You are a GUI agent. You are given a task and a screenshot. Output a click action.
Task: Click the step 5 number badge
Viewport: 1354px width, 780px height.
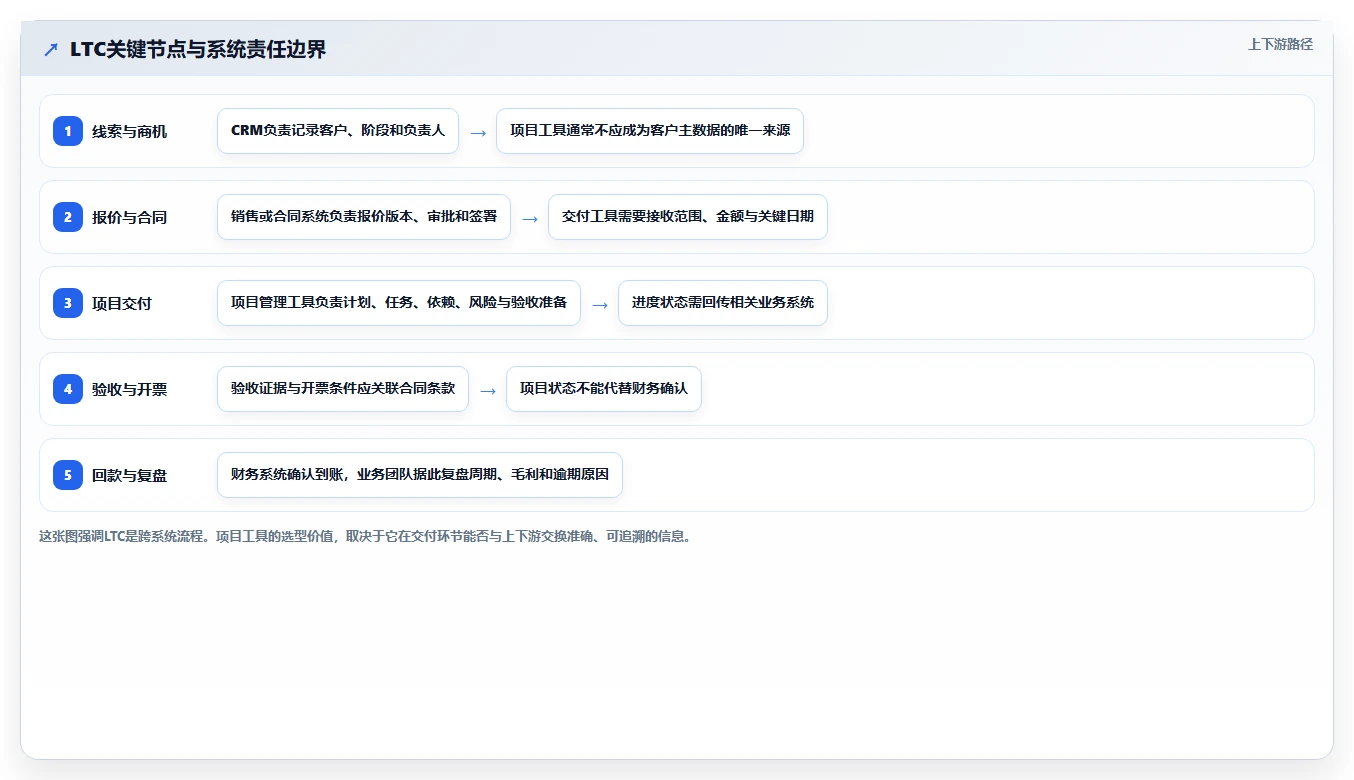pos(68,475)
